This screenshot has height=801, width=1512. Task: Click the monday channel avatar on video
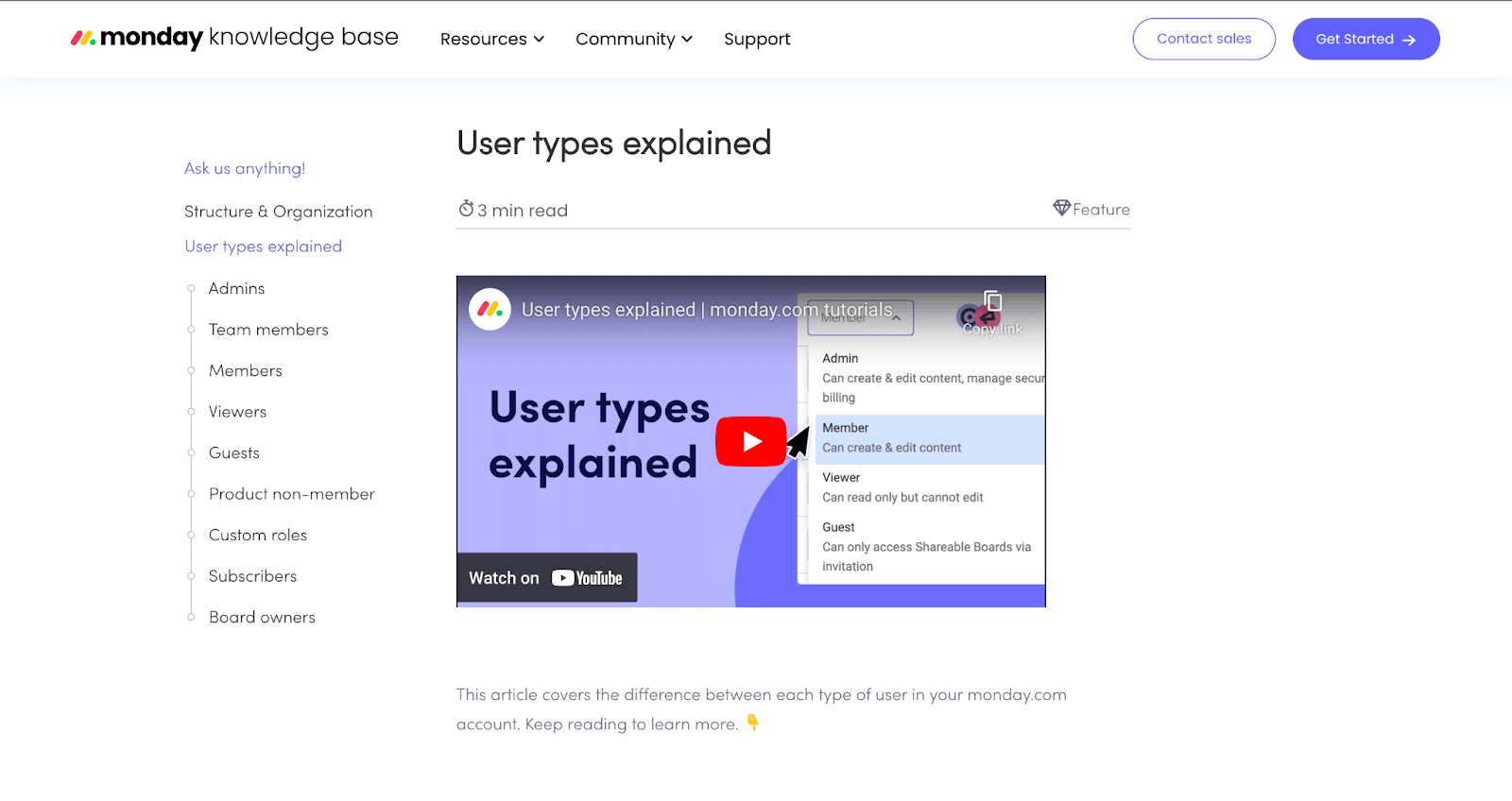(490, 309)
